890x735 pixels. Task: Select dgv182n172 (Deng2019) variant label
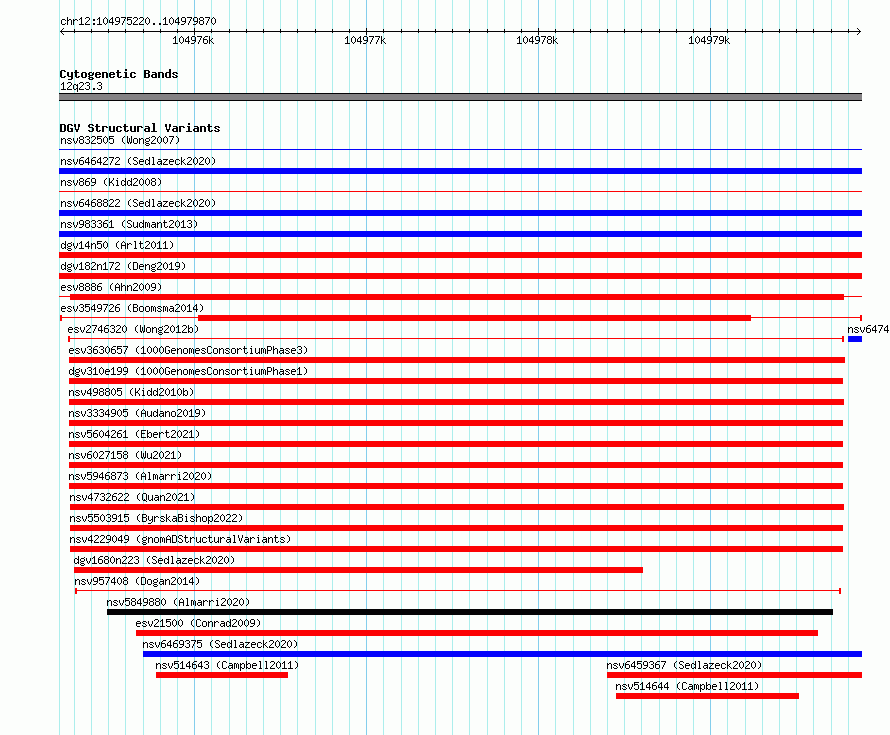pos(123,266)
